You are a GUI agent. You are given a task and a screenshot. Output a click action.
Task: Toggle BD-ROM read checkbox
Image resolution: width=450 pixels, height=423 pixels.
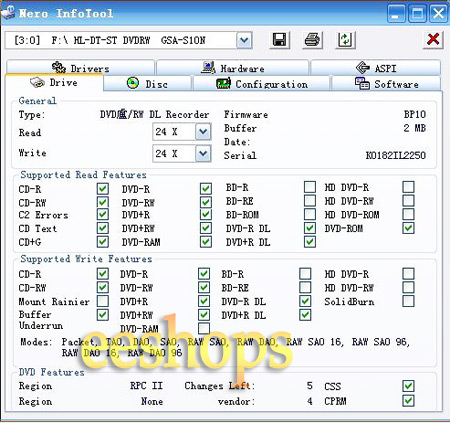click(310, 214)
